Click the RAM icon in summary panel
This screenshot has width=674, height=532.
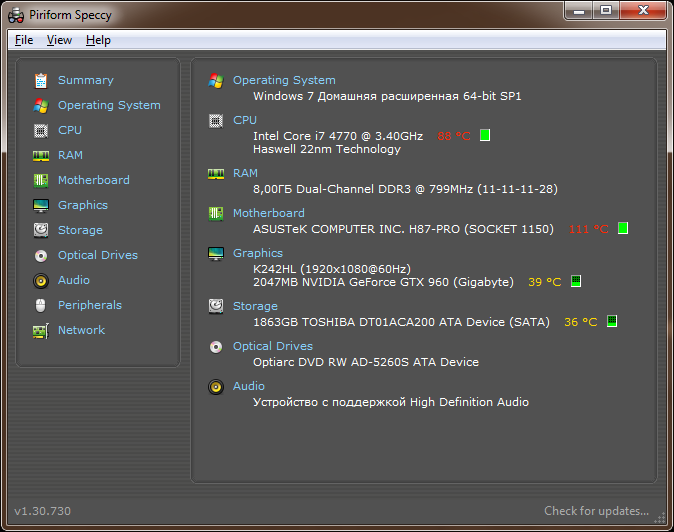point(216,174)
